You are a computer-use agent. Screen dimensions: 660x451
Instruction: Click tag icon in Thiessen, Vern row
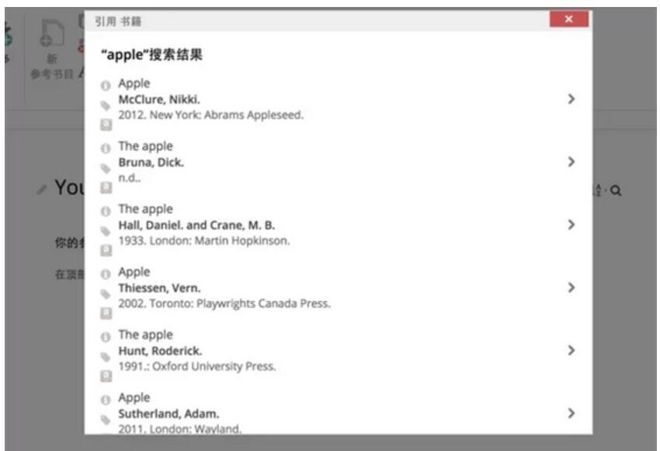pos(106,294)
